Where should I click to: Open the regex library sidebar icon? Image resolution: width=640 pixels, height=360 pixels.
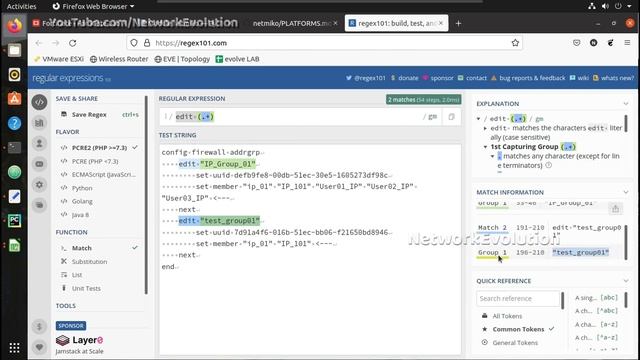[39, 123]
